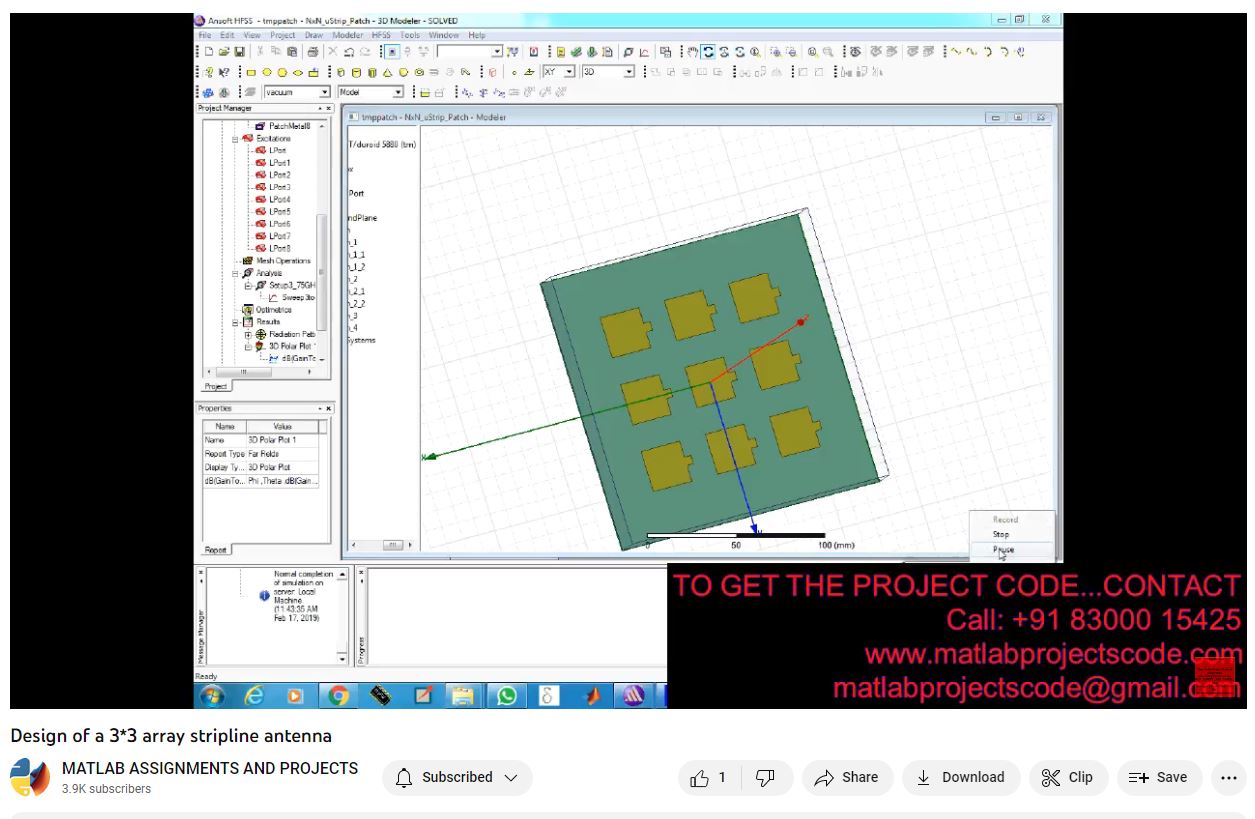Click the channel avatar logo
1255x819 pixels.
pos(30,778)
